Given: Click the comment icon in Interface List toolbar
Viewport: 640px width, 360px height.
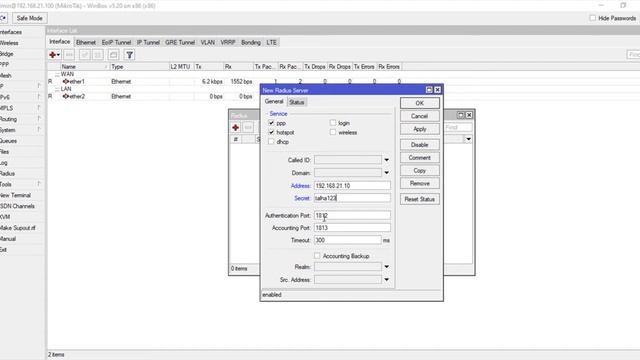Looking at the screenshot, I should (113, 55).
